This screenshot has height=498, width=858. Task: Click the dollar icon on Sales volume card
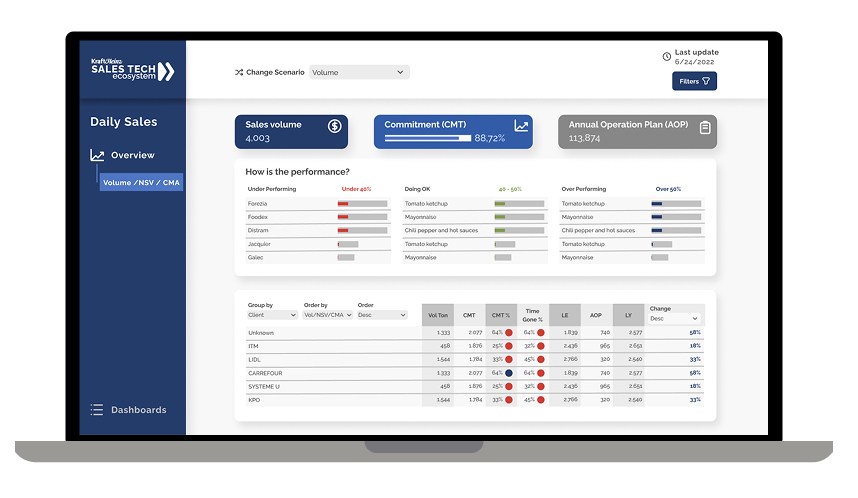334,126
